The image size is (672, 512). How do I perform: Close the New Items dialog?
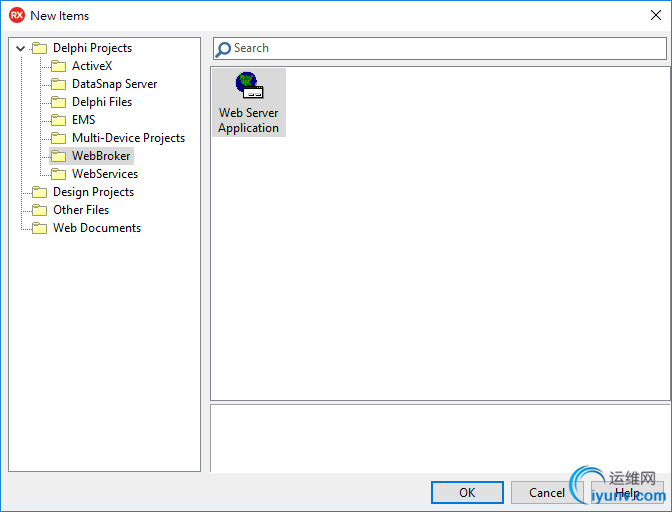coord(656,15)
